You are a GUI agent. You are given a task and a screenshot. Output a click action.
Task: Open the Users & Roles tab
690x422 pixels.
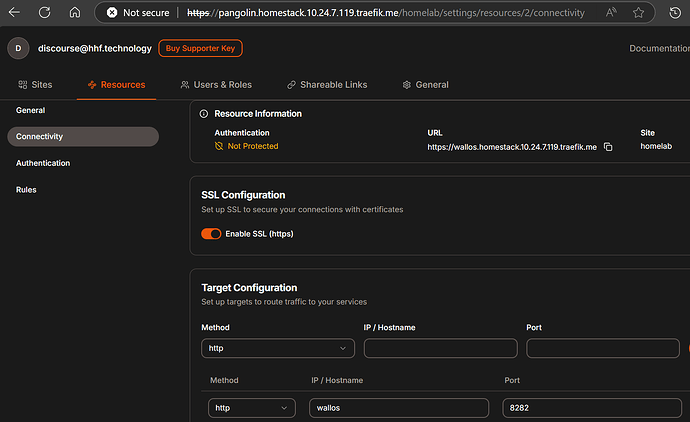click(x=216, y=84)
